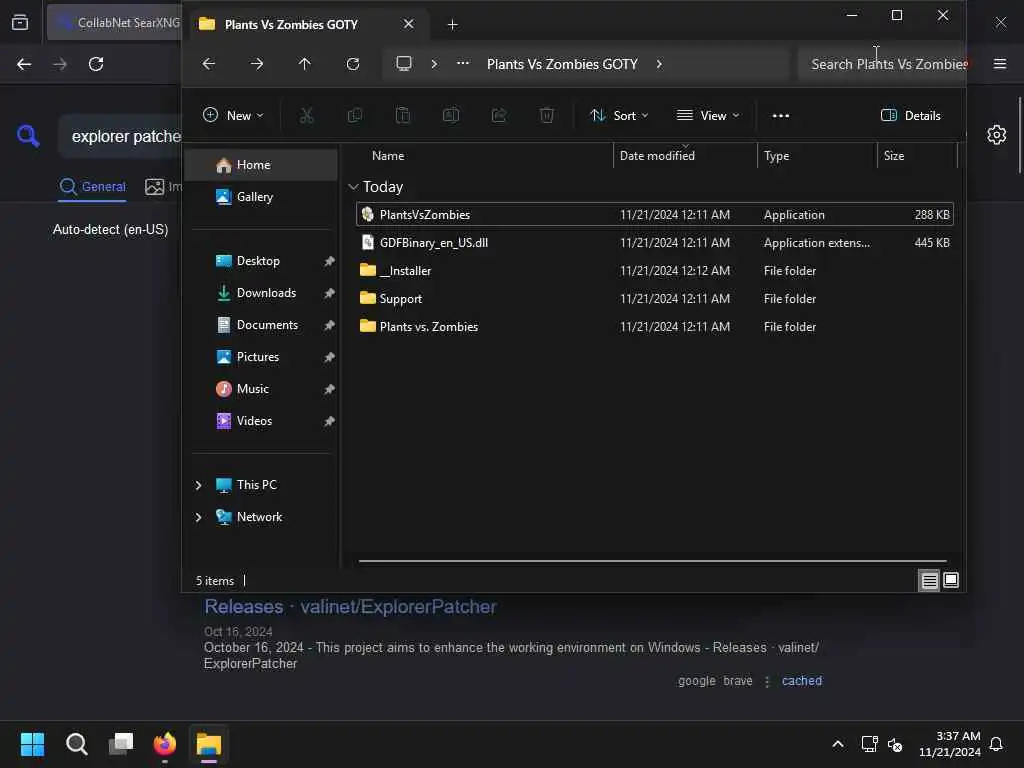
Task: Open the pinned Documents folder
Action: coord(262,325)
